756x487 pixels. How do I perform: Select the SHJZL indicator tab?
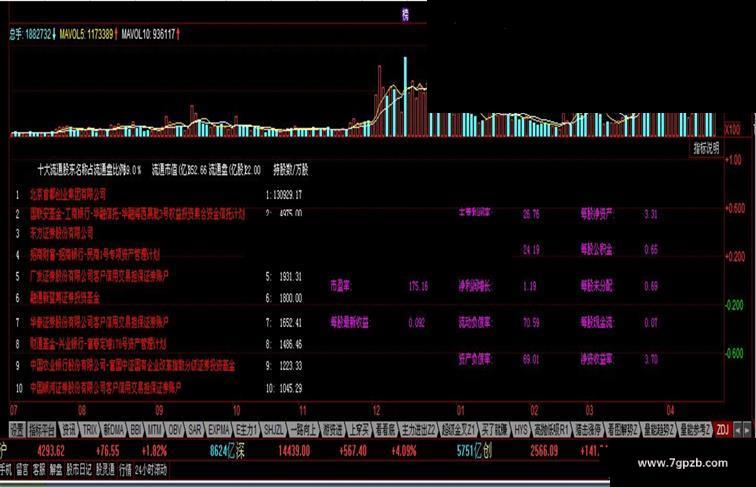click(274, 430)
